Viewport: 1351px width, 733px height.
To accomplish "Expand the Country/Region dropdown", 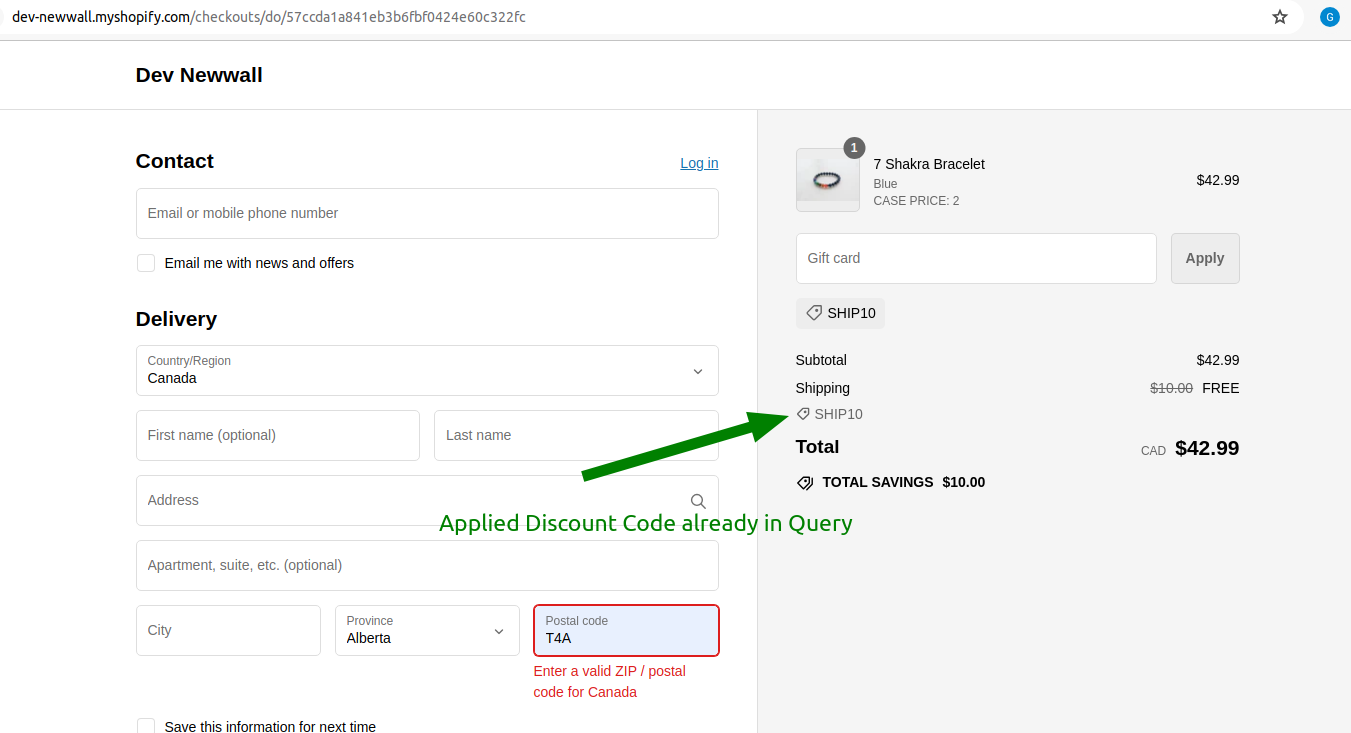I will click(x=427, y=371).
